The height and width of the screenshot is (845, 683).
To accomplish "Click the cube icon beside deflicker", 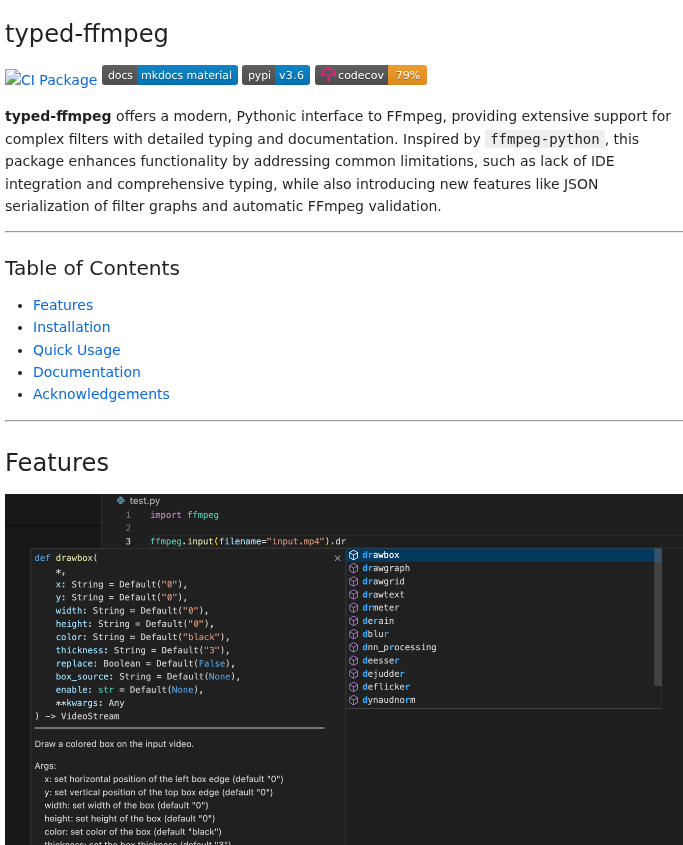I will [353, 686].
